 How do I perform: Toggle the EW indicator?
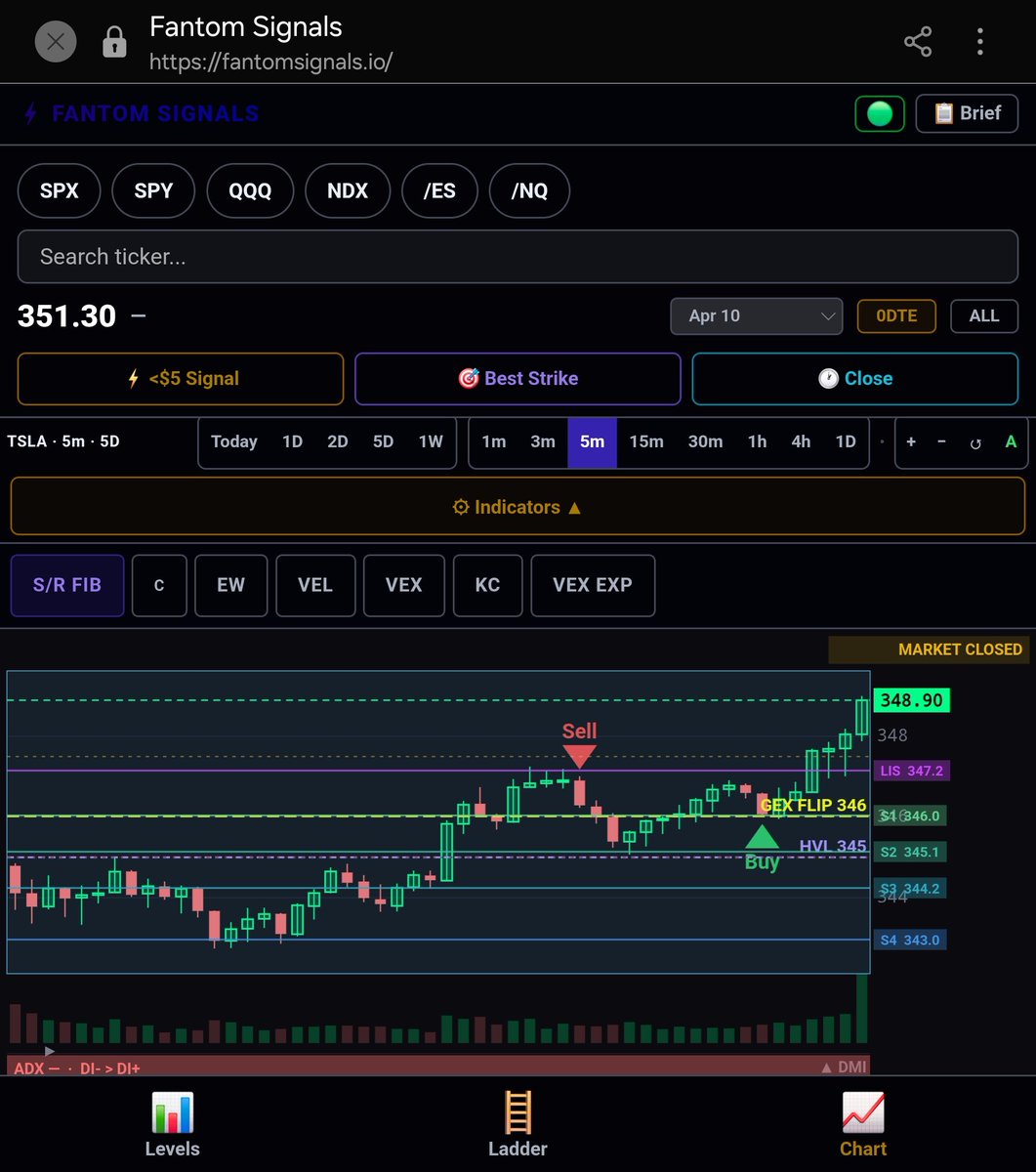point(230,585)
